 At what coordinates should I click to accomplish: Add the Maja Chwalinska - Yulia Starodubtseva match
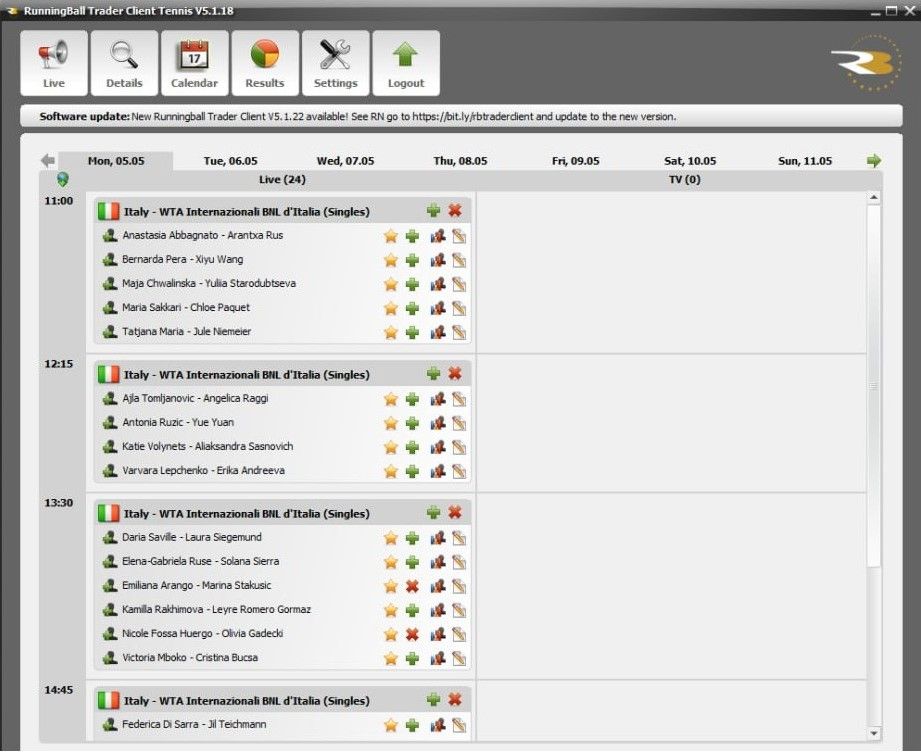coord(412,284)
